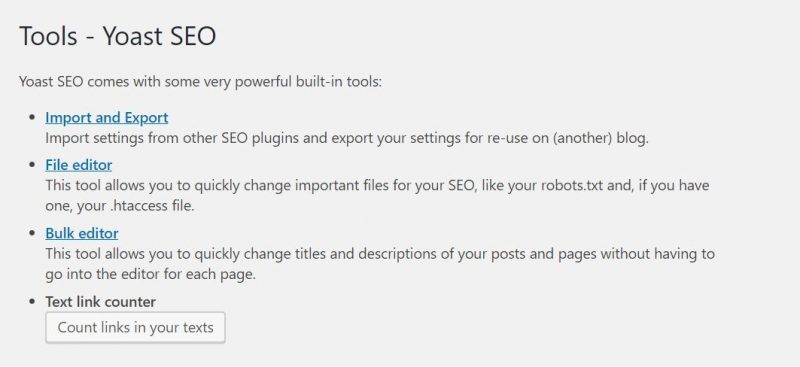Click the Text link counter label

(101, 302)
